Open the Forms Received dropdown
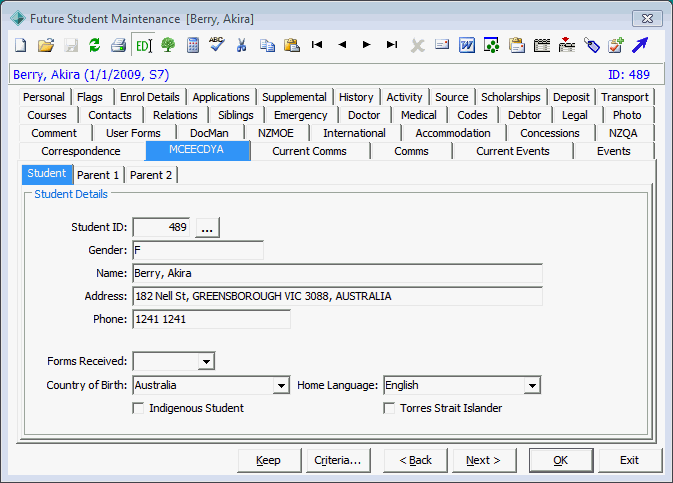The image size is (673, 483). [206, 361]
